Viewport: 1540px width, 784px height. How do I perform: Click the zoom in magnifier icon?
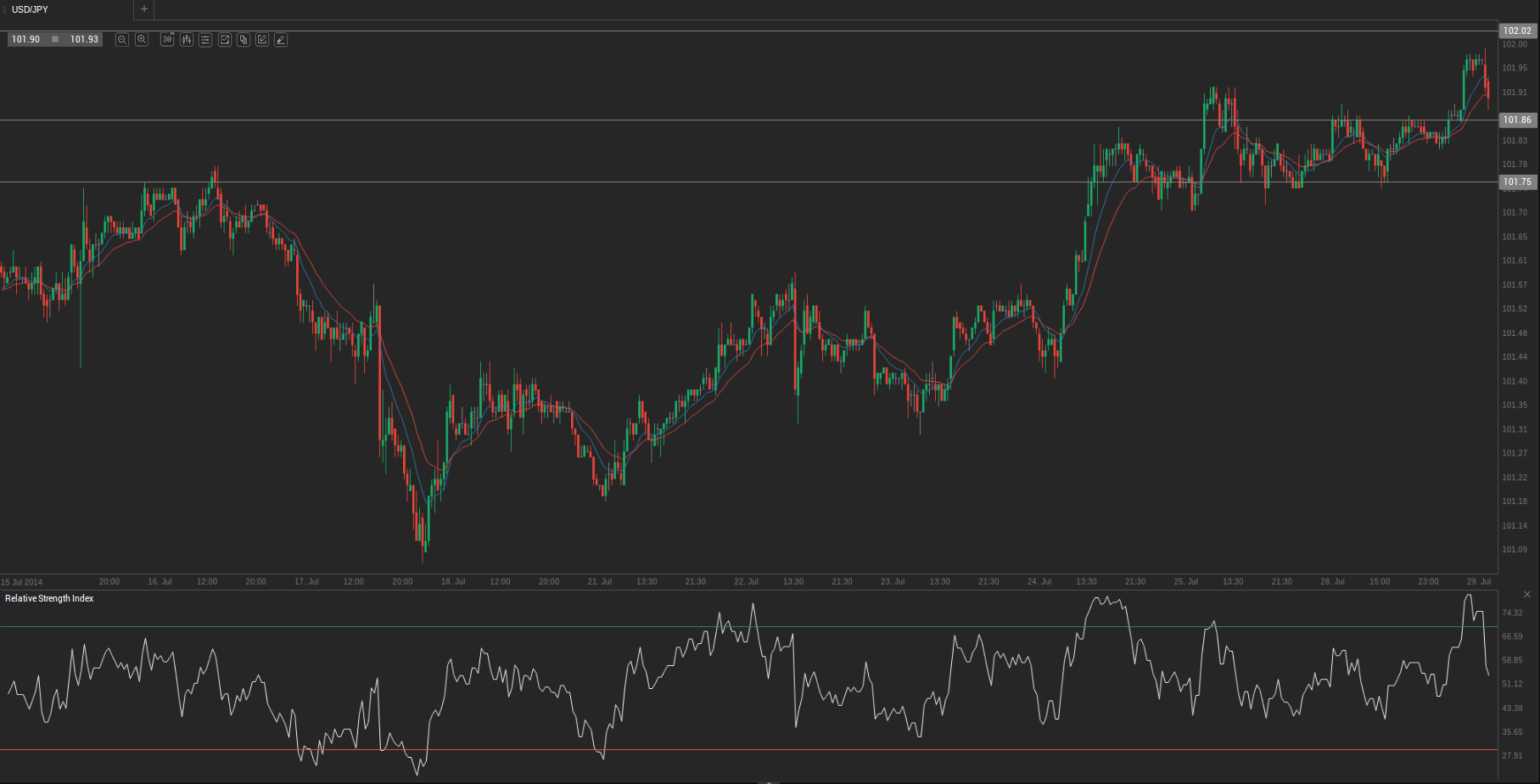(142, 40)
